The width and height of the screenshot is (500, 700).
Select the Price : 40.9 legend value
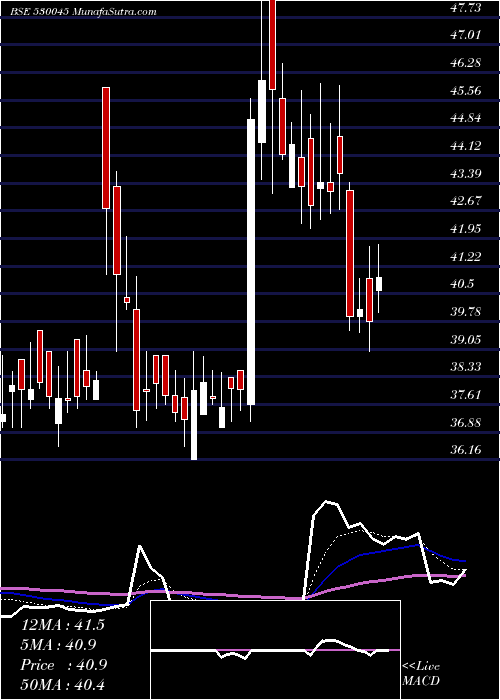[x=64, y=665]
